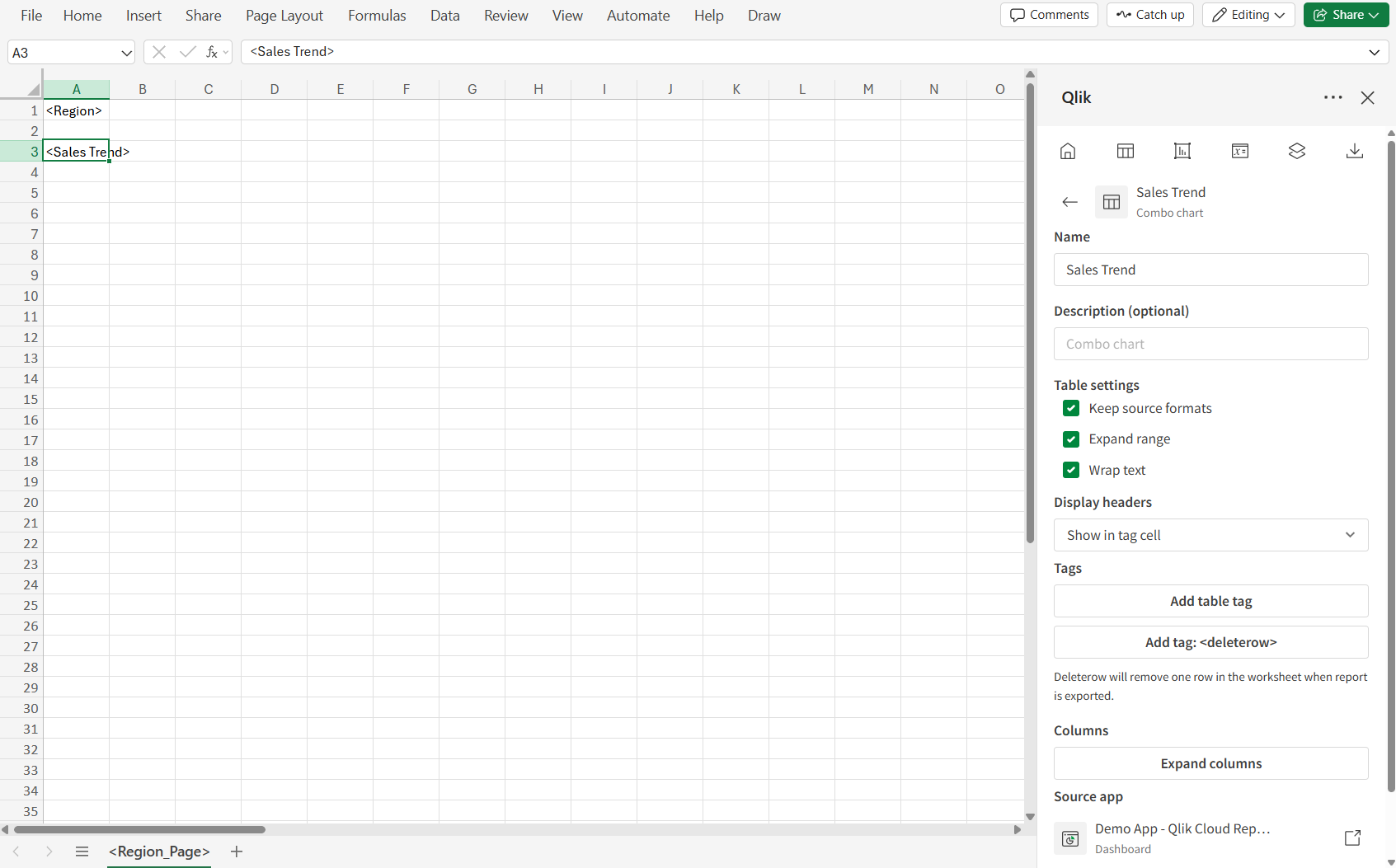Click the Add table tag button
Screen dimensions: 1396x868
[1210, 601]
